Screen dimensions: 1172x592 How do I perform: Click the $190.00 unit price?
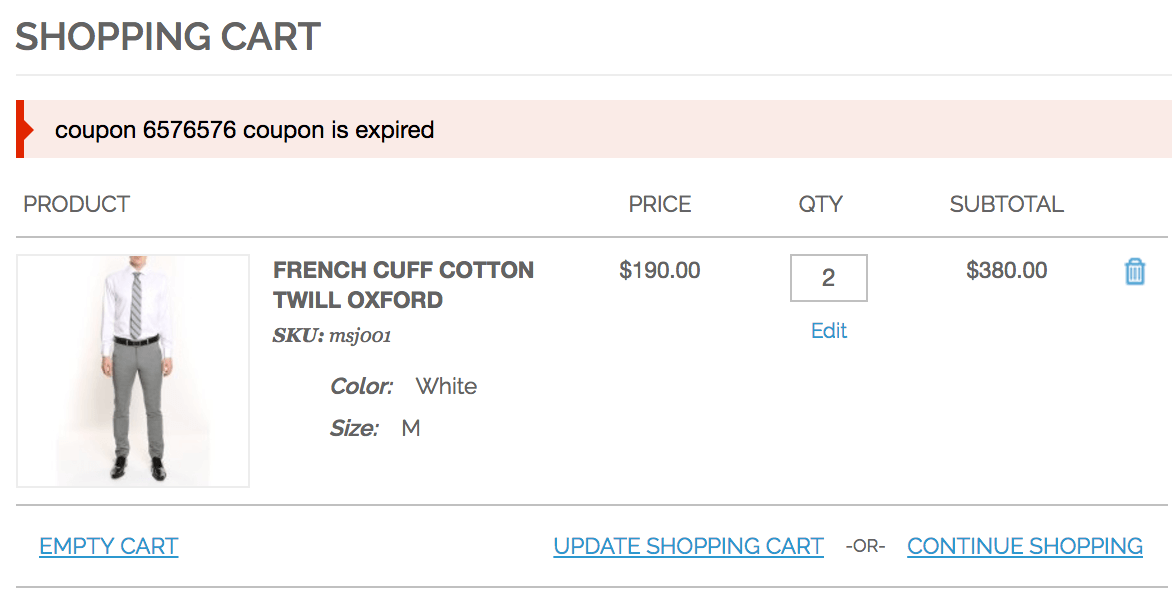[x=660, y=270]
